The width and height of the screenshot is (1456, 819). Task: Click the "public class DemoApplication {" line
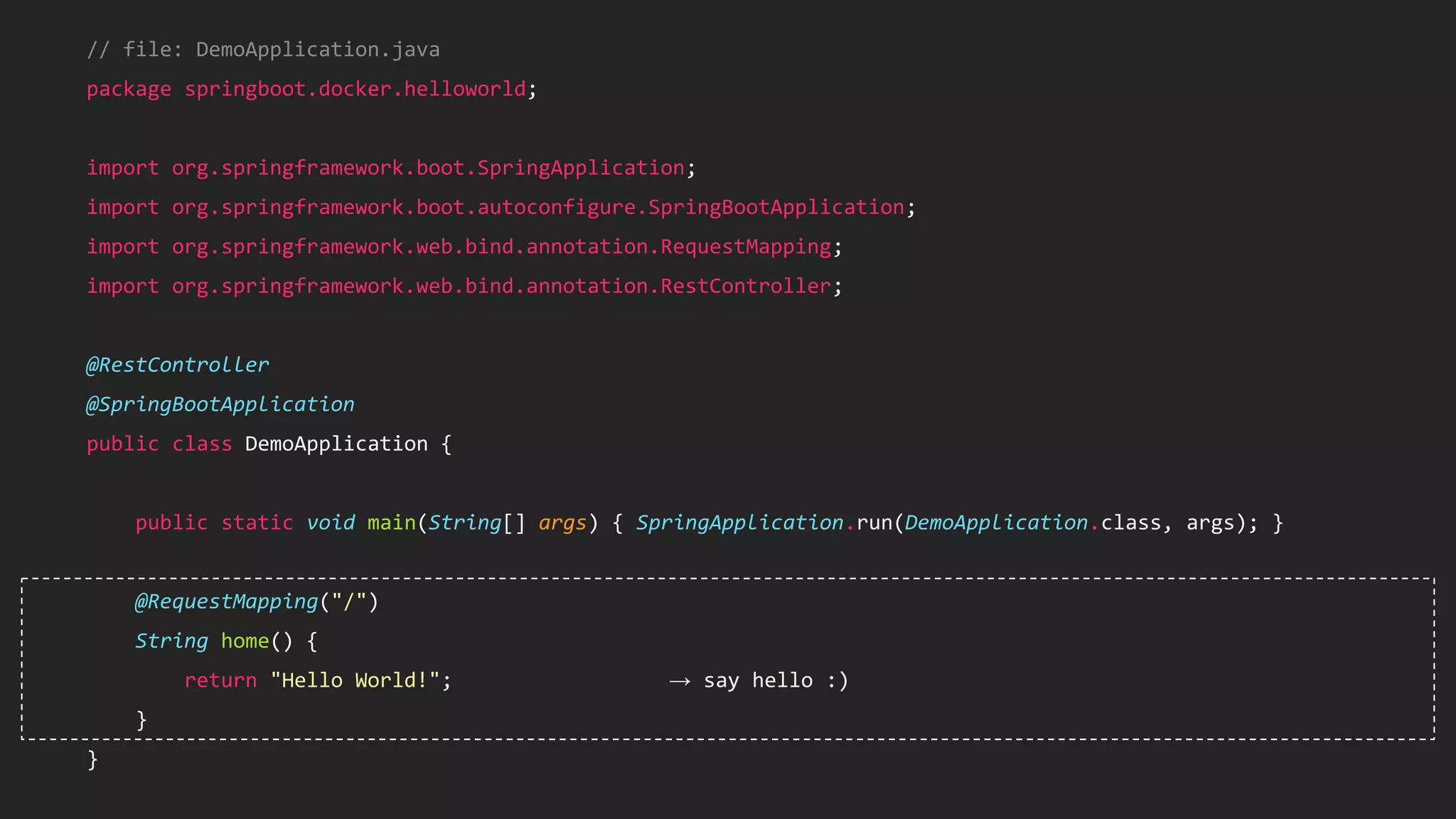[x=269, y=444]
